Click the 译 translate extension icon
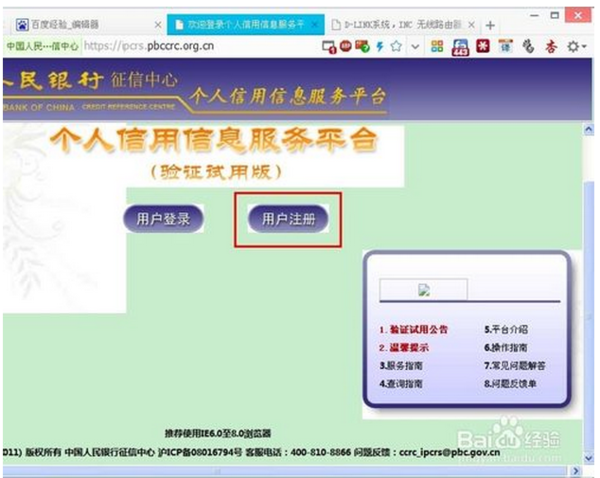Screen dimensions: 600x478 tap(505, 46)
